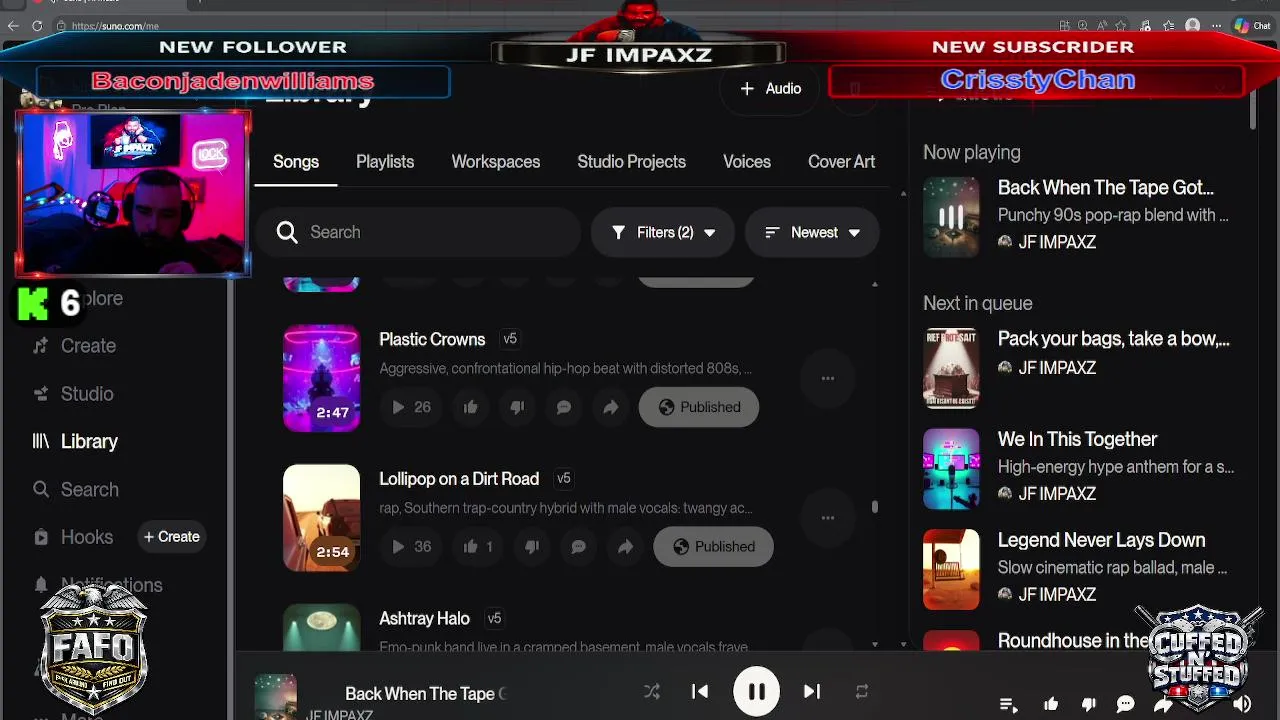Open the Cover Art tab

click(x=842, y=162)
